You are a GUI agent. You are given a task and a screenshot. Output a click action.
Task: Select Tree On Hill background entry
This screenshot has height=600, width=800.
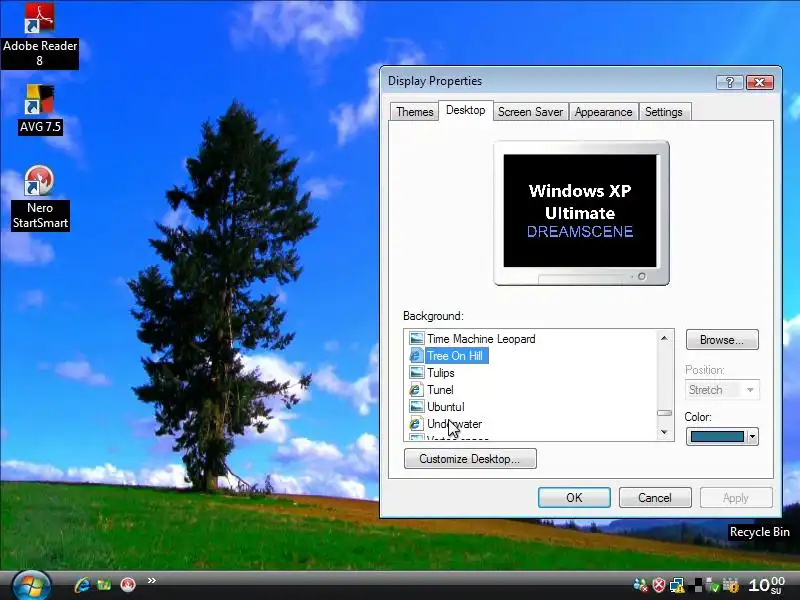(x=455, y=356)
